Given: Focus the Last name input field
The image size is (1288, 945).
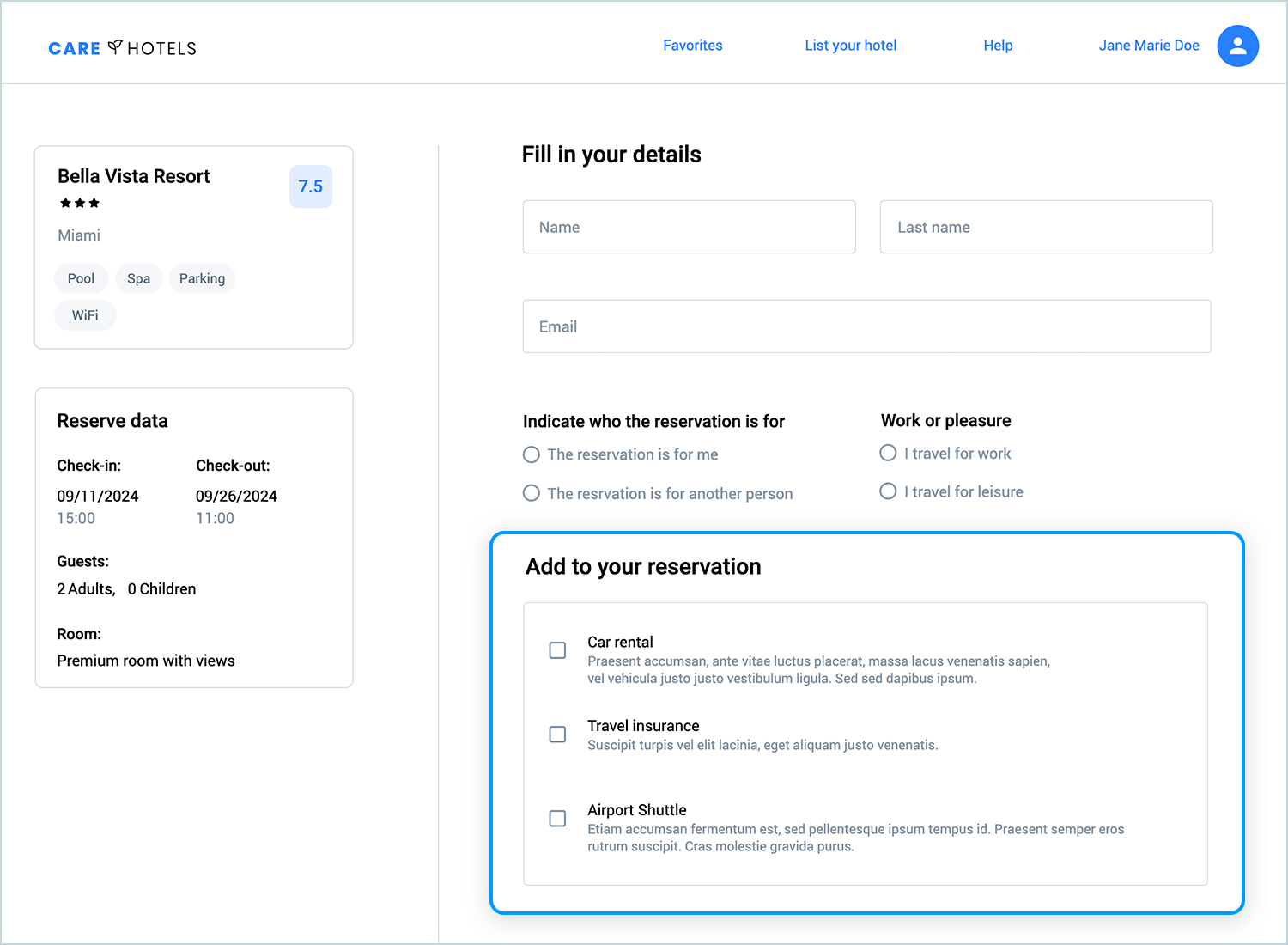Looking at the screenshot, I should (1047, 227).
